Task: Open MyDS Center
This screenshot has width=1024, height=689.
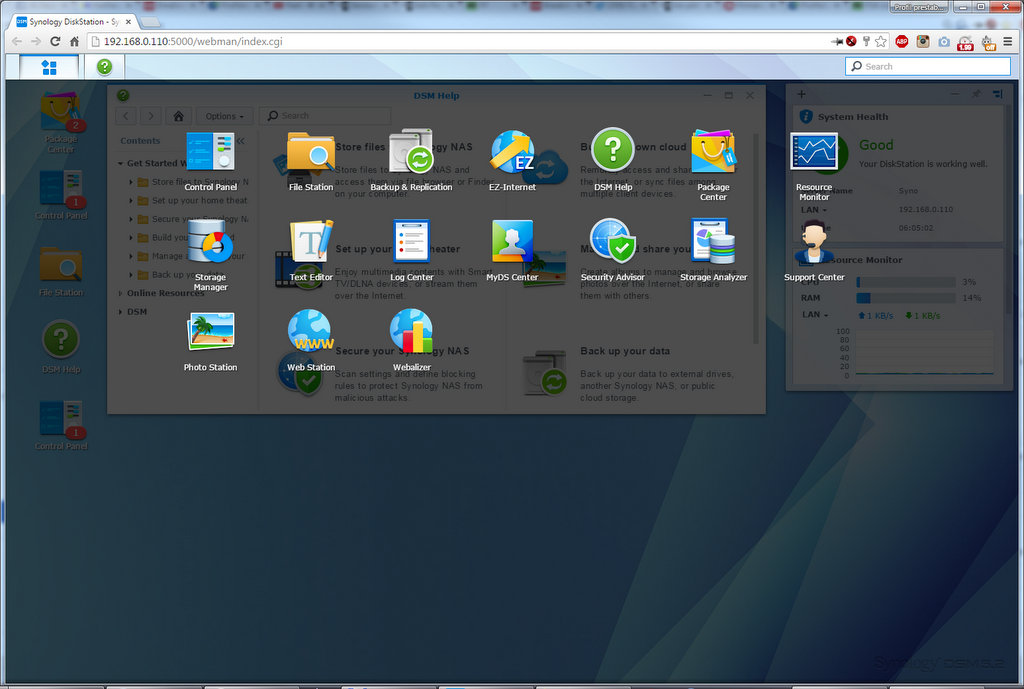Action: click(512, 251)
